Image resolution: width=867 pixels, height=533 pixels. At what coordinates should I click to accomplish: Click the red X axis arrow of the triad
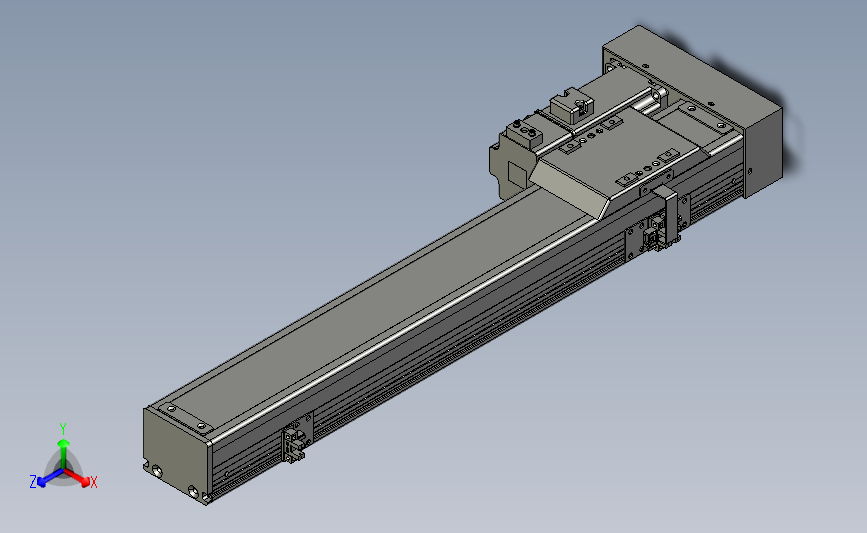click(x=78, y=478)
